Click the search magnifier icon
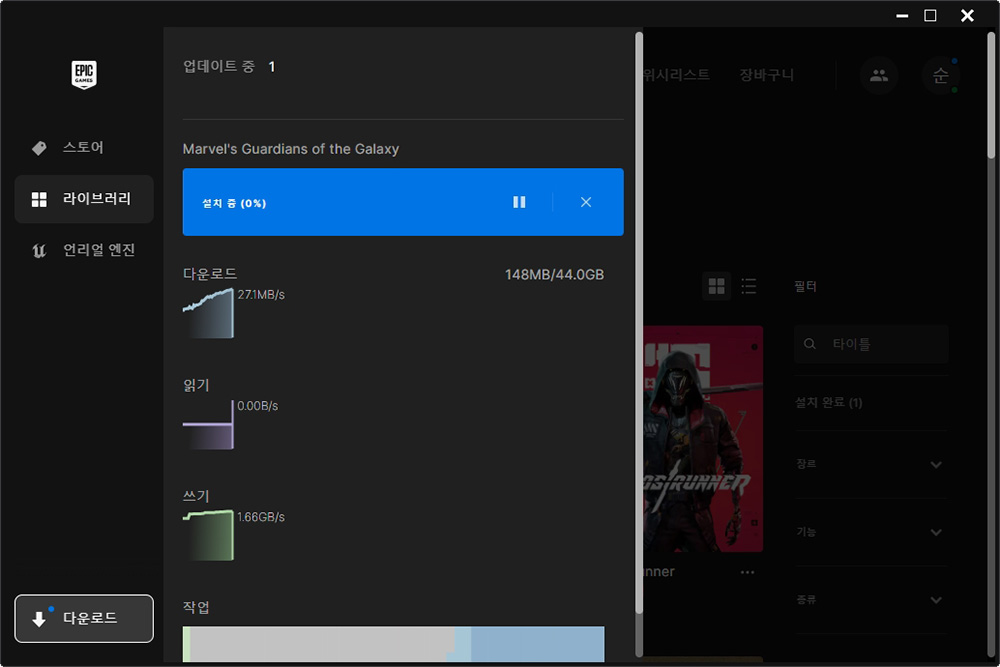The width and height of the screenshot is (1000, 667). click(x=810, y=344)
